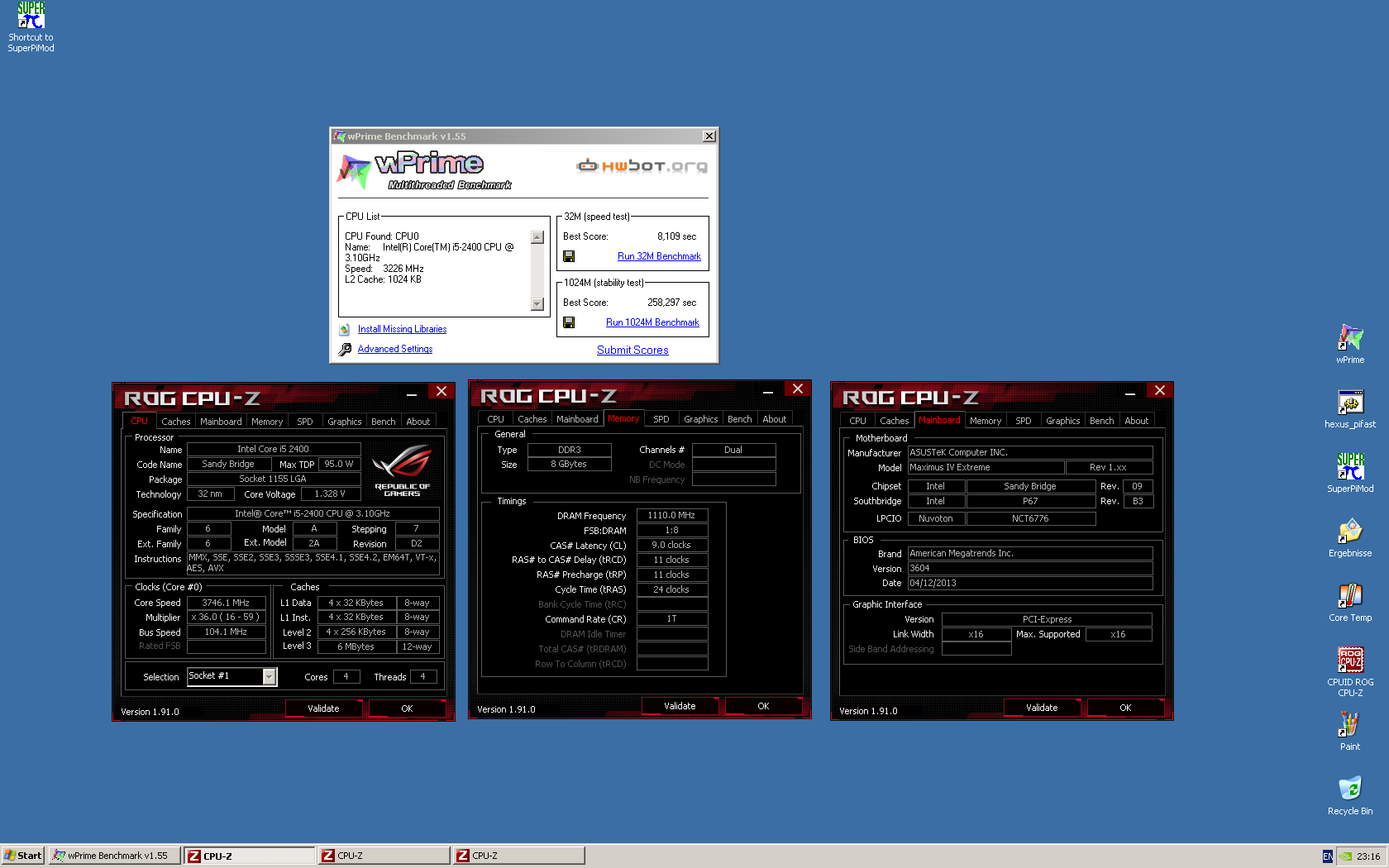Launch the CPUID ROG CPU-Z desktop icon

coord(1350,661)
